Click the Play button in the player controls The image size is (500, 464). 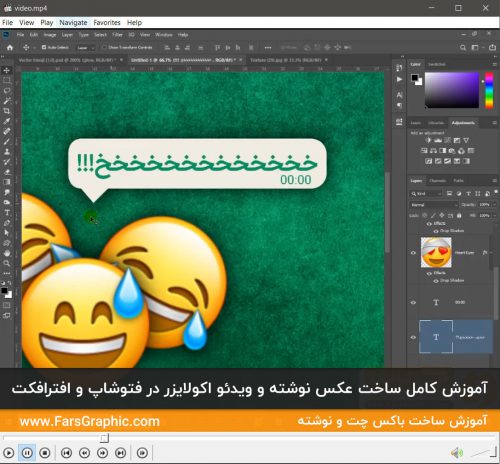[x=9, y=453]
